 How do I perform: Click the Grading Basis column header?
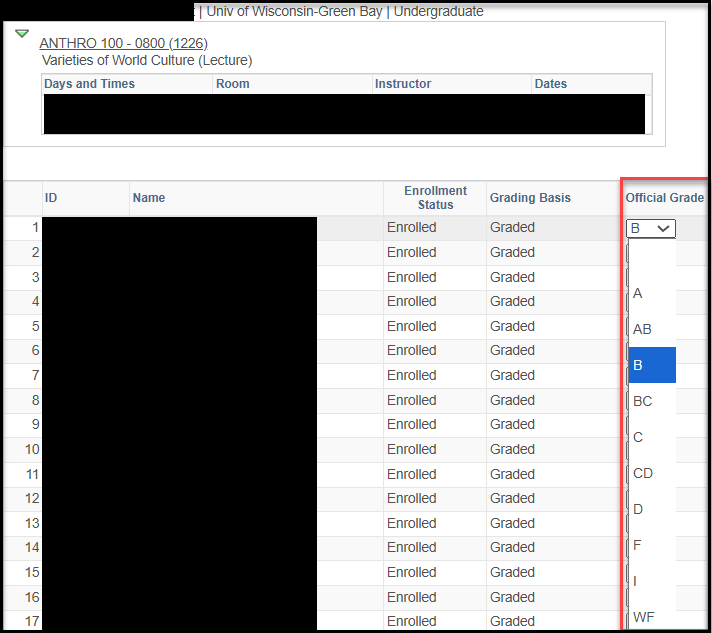(530, 198)
